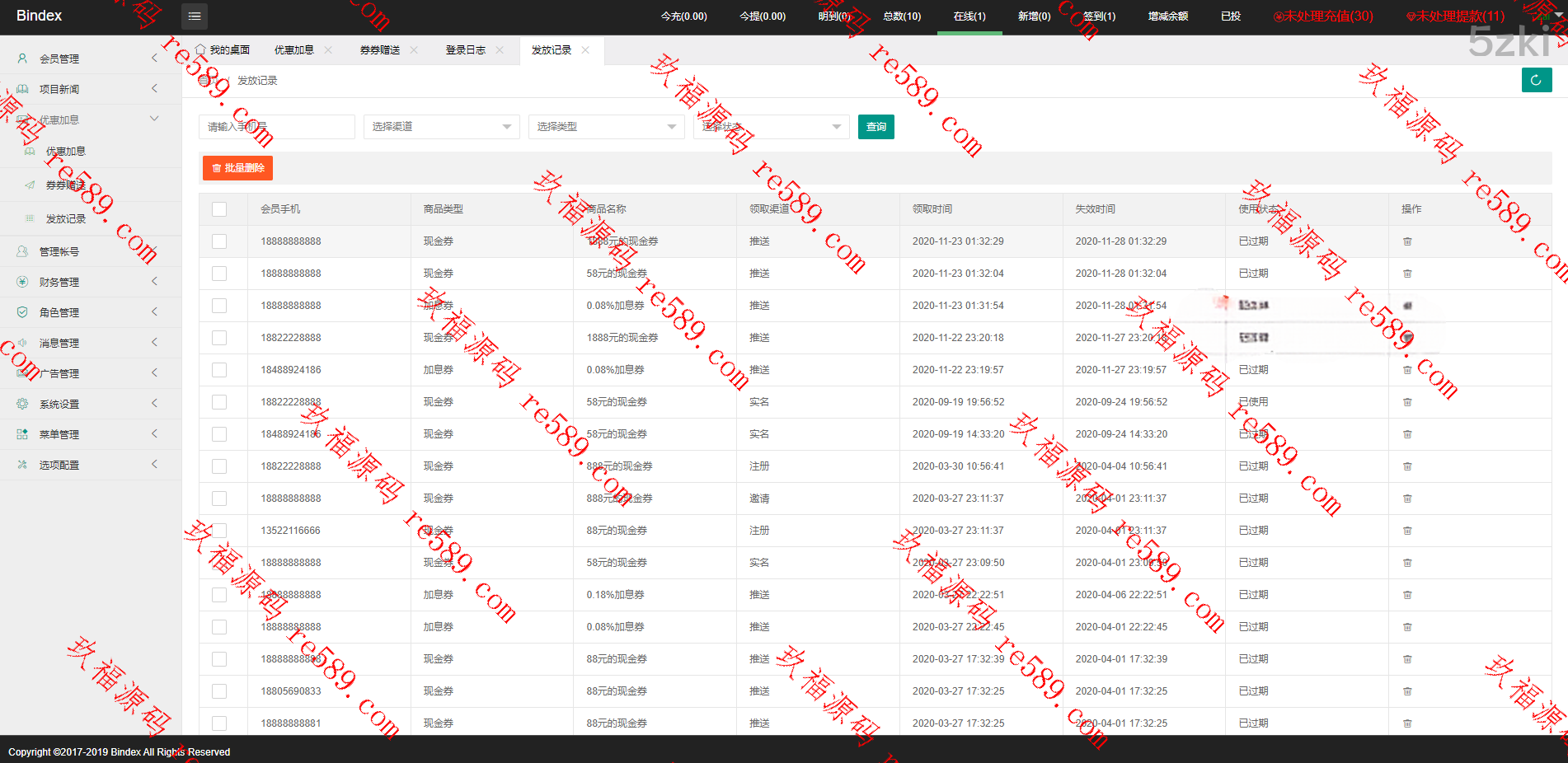Toggle the select-all header checkbox

click(219, 209)
